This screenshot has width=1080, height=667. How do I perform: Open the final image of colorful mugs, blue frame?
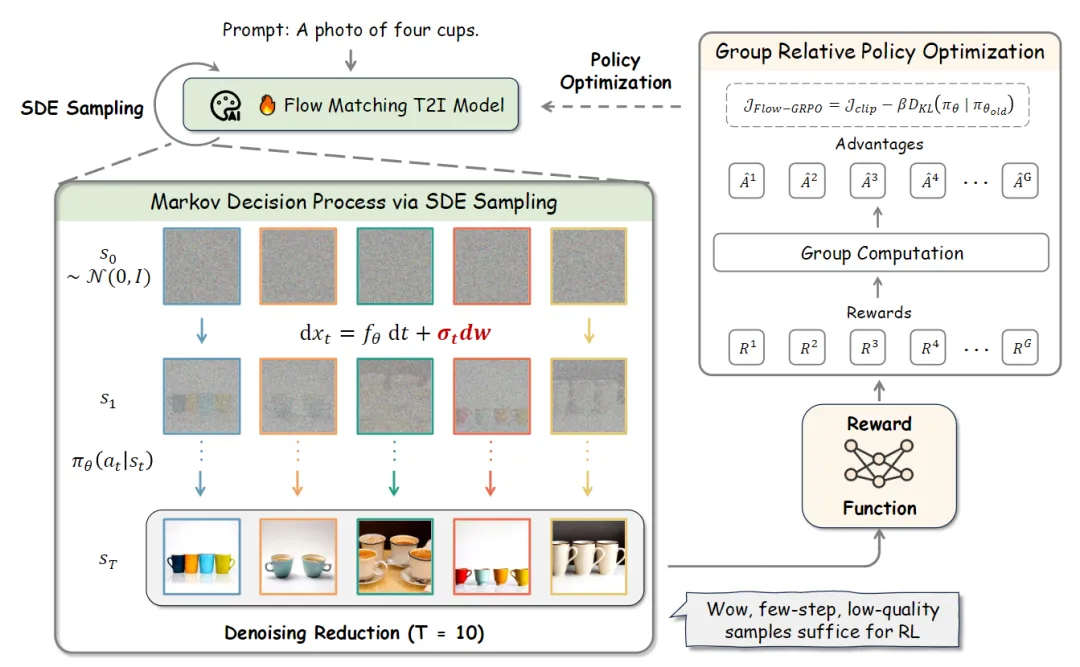pyautogui.click(x=202, y=557)
